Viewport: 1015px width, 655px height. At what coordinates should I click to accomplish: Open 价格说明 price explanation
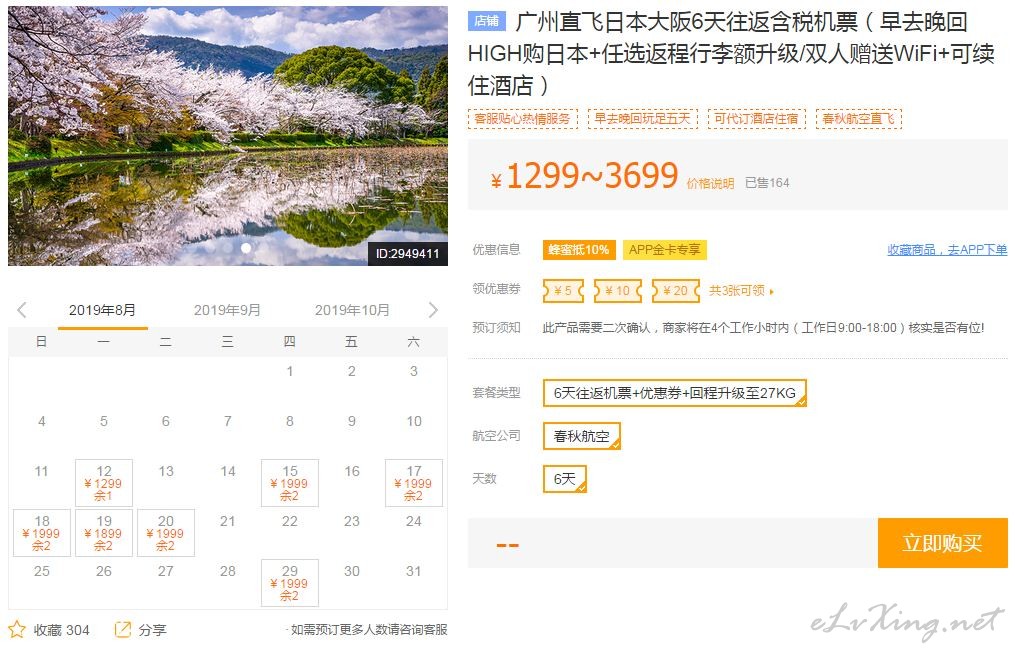pos(710,183)
